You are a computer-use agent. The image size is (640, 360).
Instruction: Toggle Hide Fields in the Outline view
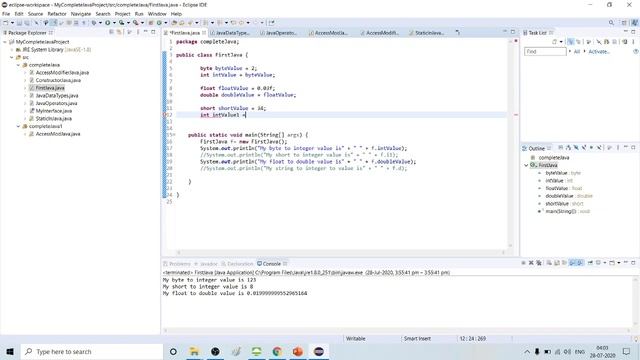pyautogui.click(x=576, y=148)
